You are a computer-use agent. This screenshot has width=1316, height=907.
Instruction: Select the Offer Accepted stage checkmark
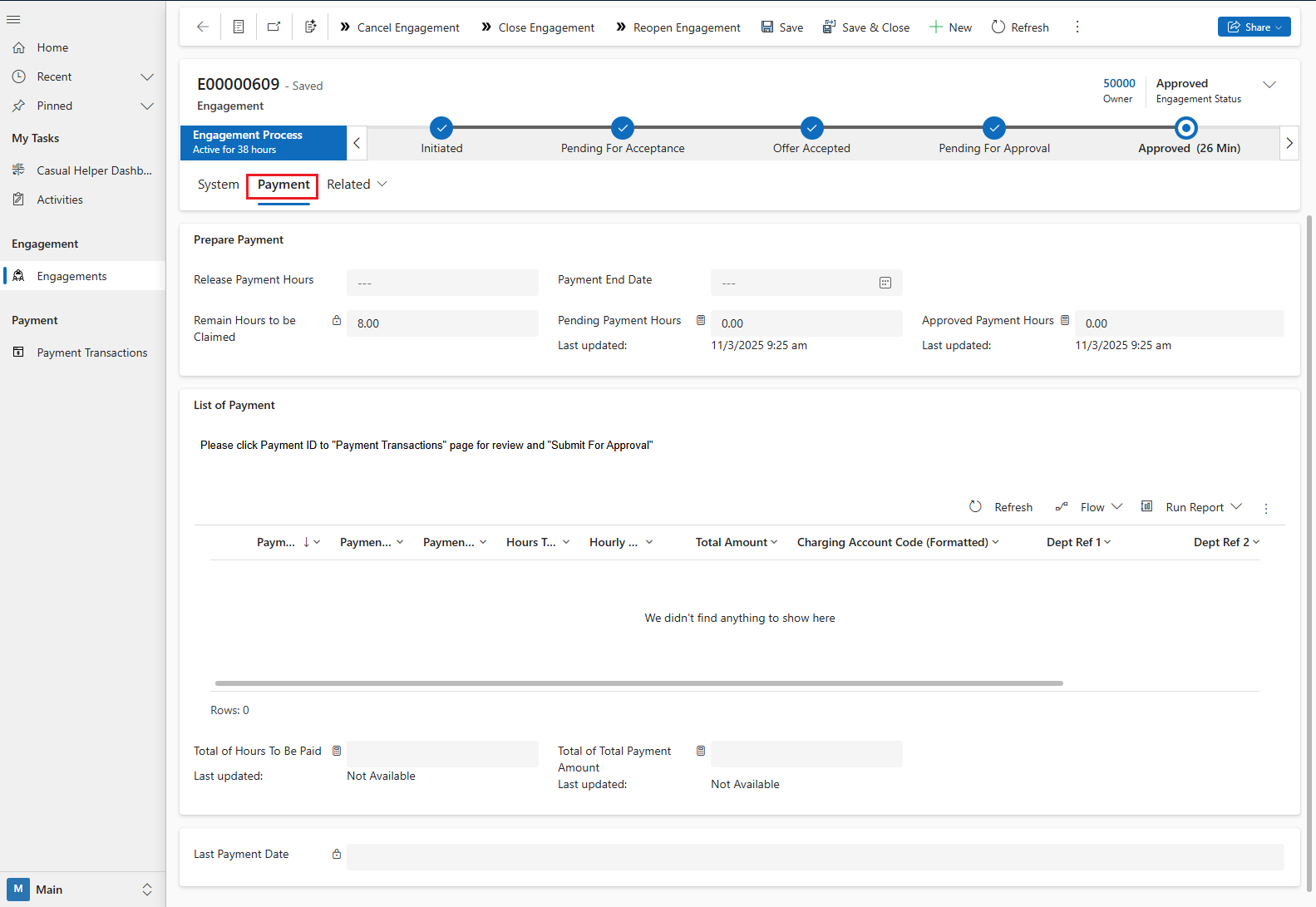click(x=811, y=128)
